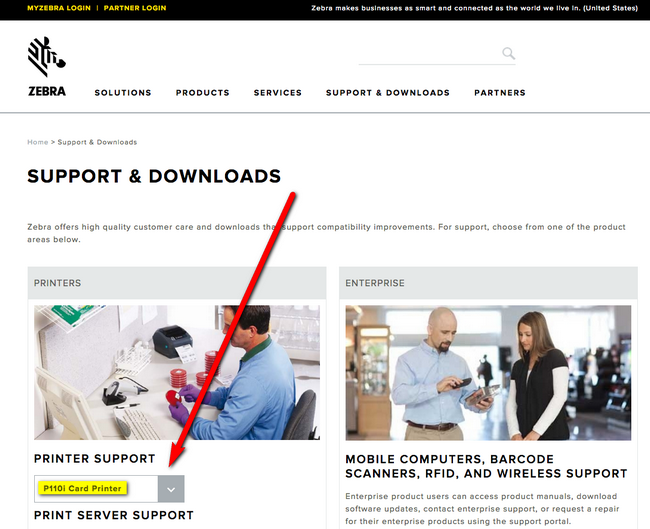Open Support & Downloads menu
The image size is (650, 529).
[388, 92]
